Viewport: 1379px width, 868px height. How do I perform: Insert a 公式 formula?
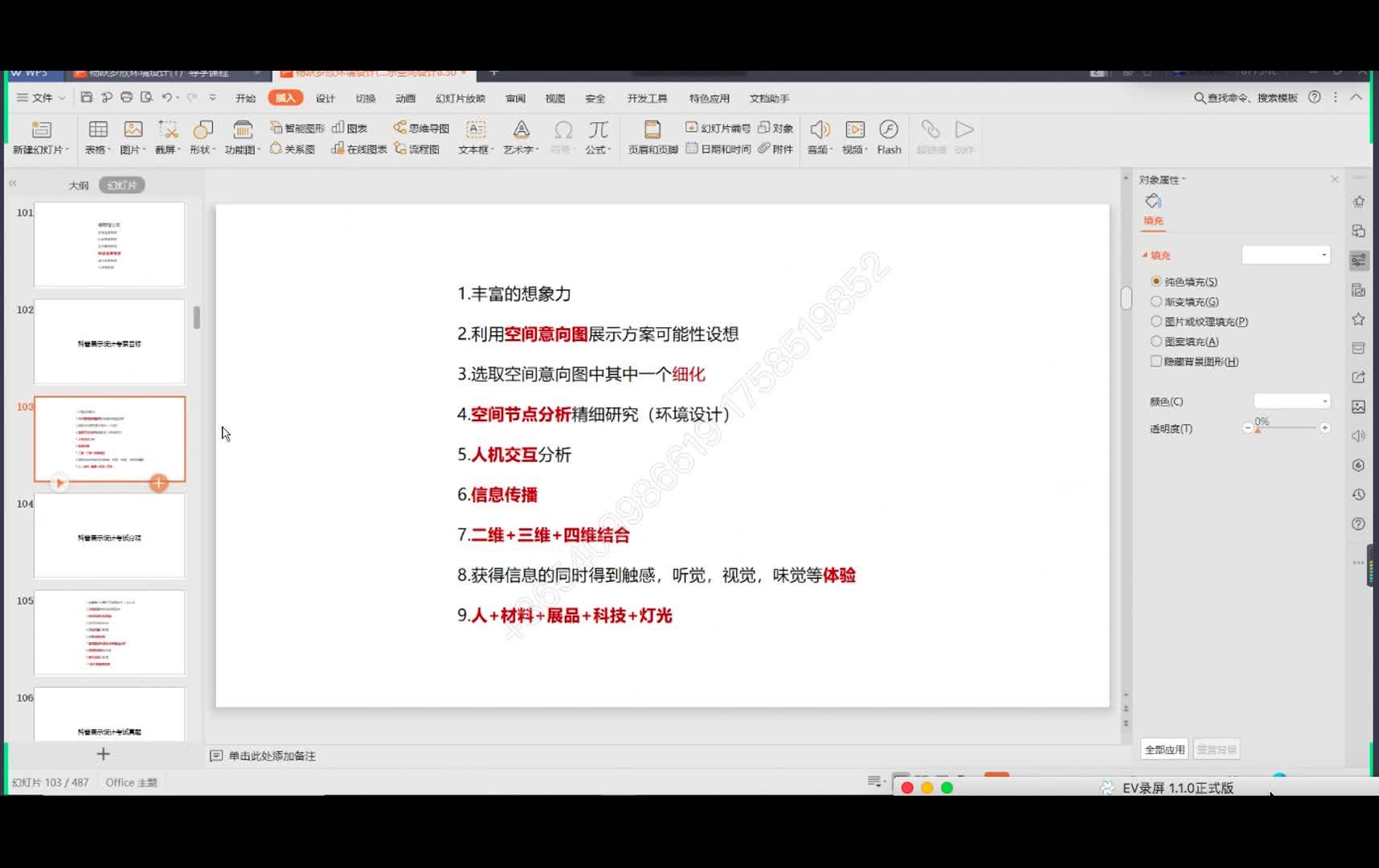pyautogui.click(x=598, y=137)
